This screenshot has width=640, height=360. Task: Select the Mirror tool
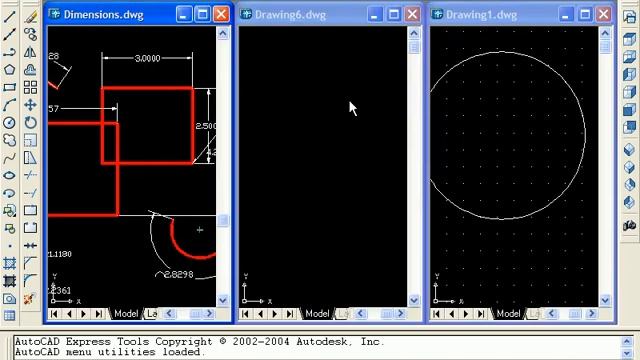click(30, 52)
